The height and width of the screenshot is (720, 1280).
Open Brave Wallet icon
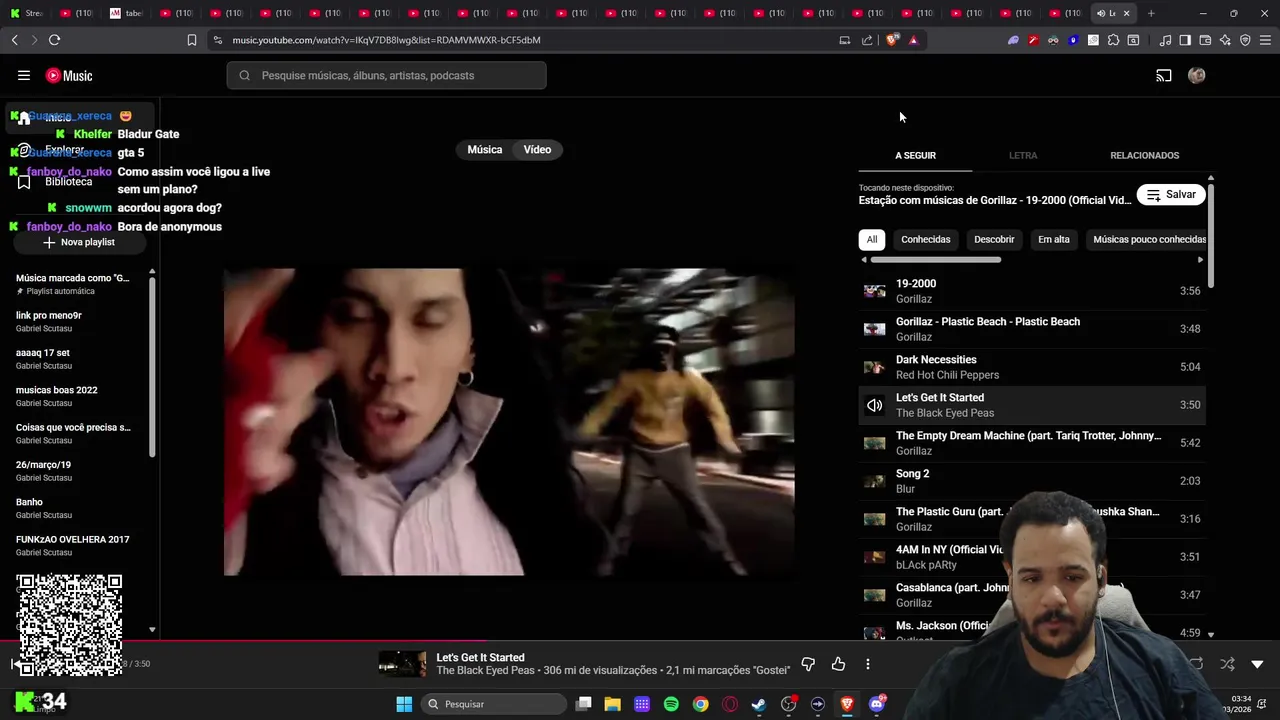tap(1205, 40)
